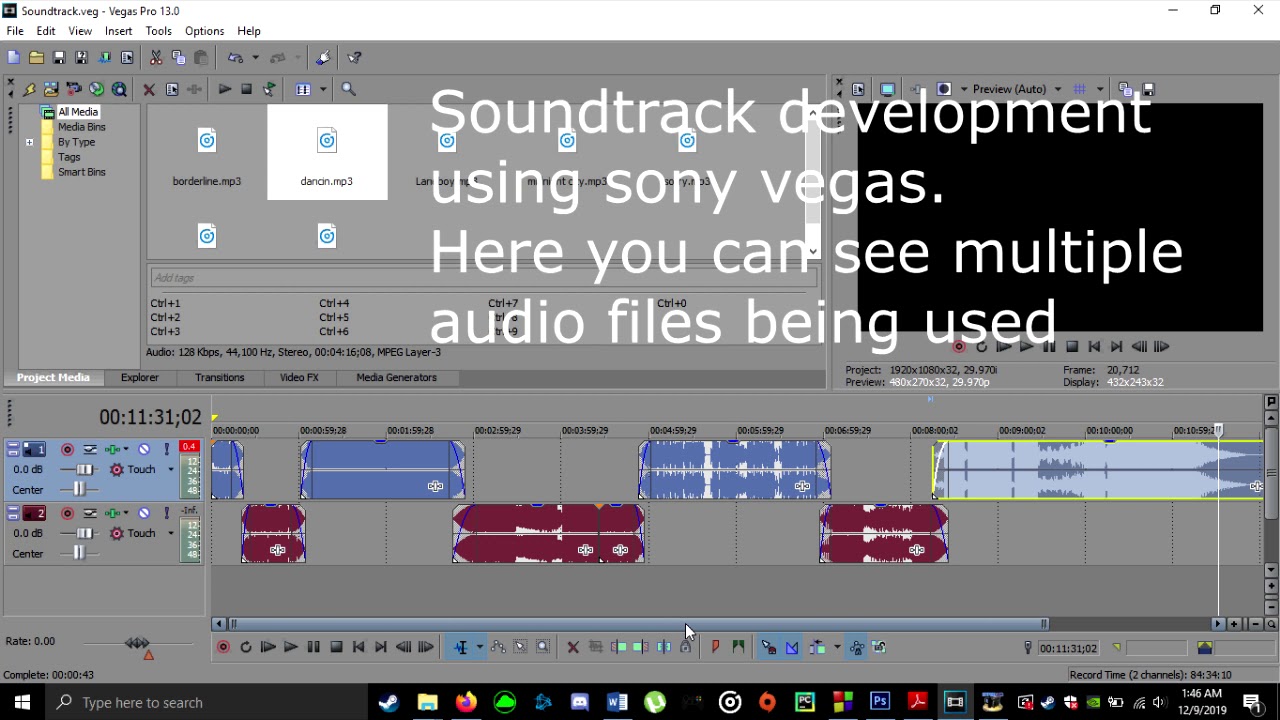Select the Envelope Edit tool
This screenshot has height=720, width=1280.
click(x=498, y=647)
